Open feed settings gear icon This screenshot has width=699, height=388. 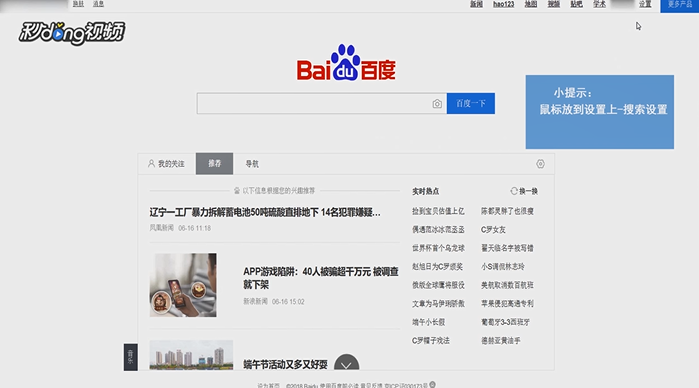(540, 164)
